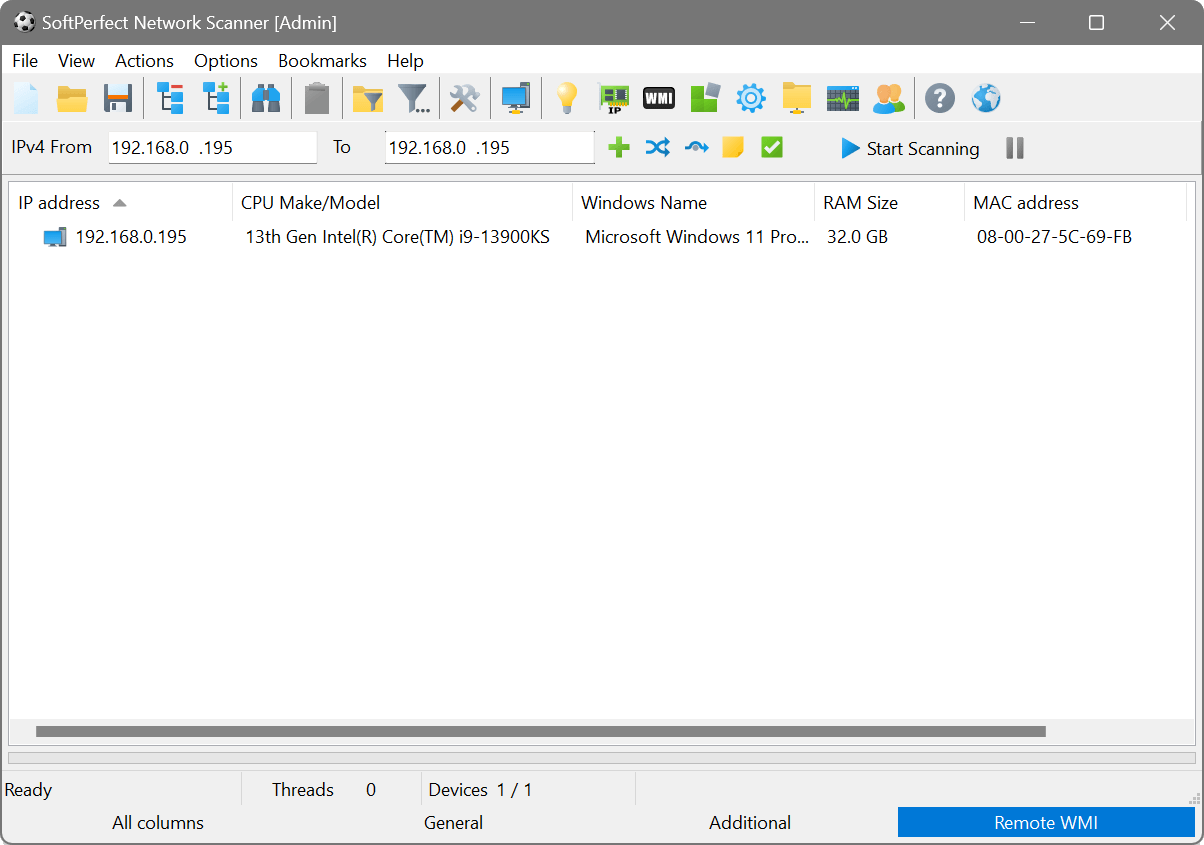
Task: Click the users accounts icon
Action: pos(889,98)
